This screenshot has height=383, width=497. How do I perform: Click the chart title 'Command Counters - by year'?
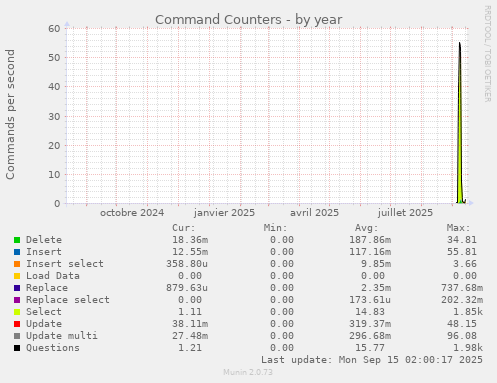[x=249, y=20]
